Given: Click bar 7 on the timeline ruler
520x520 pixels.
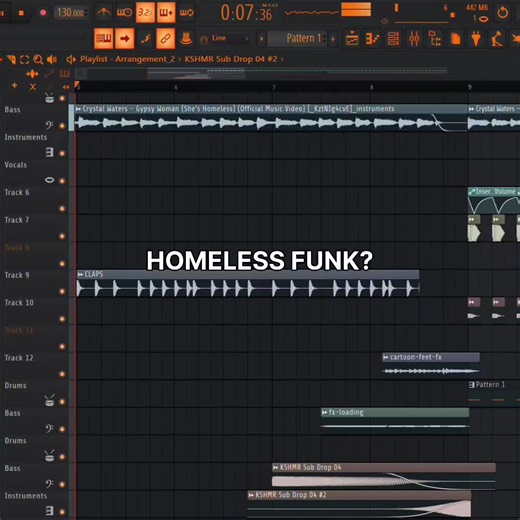Looking at the screenshot, I should pos(274,87).
